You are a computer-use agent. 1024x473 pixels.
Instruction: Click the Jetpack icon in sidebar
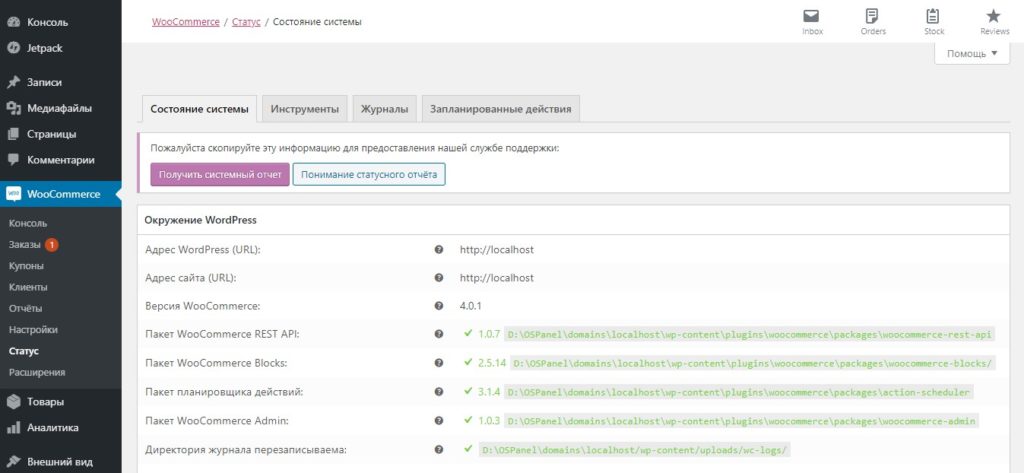(x=13, y=48)
